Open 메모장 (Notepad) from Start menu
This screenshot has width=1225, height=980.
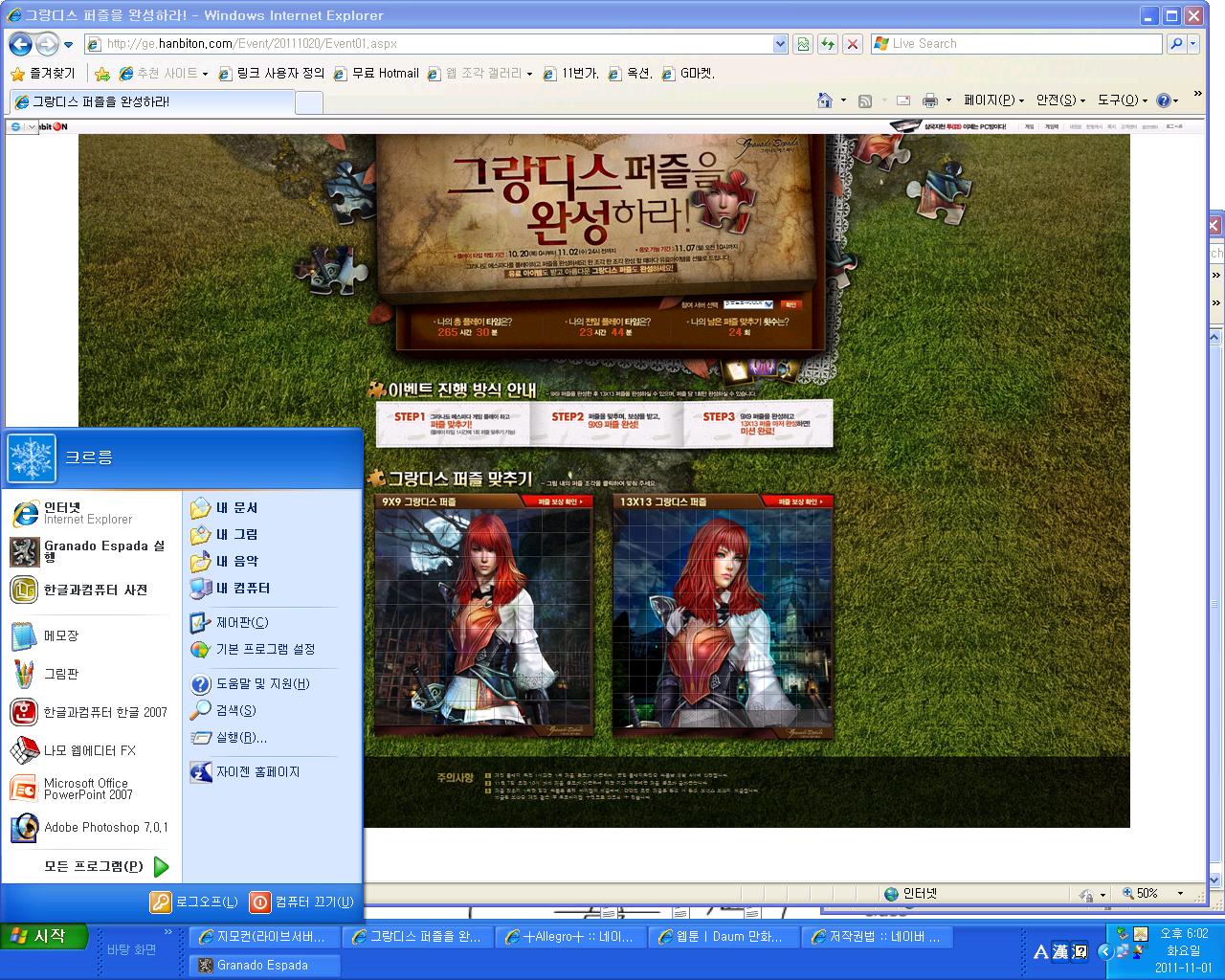tap(91, 635)
